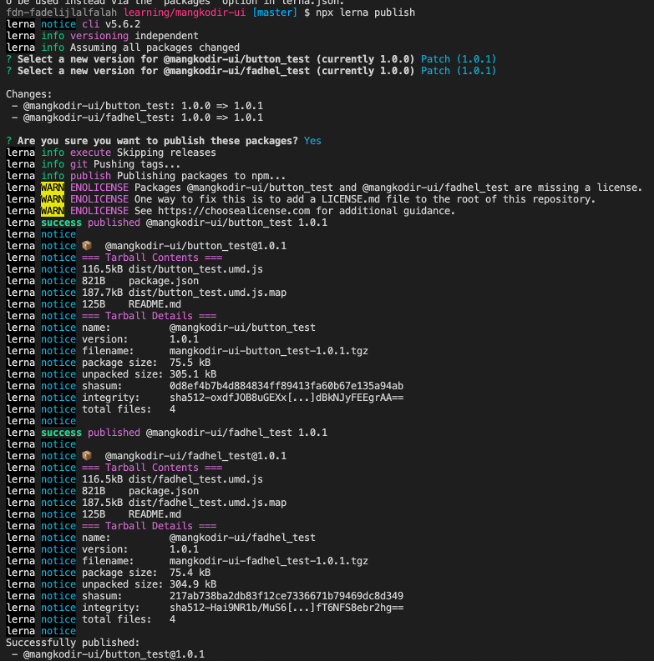Click name value '@mangkodir-ui/button_test' in Tarball Details
The width and height of the screenshot is (654, 662).
pyautogui.click(x=242, y=328)
